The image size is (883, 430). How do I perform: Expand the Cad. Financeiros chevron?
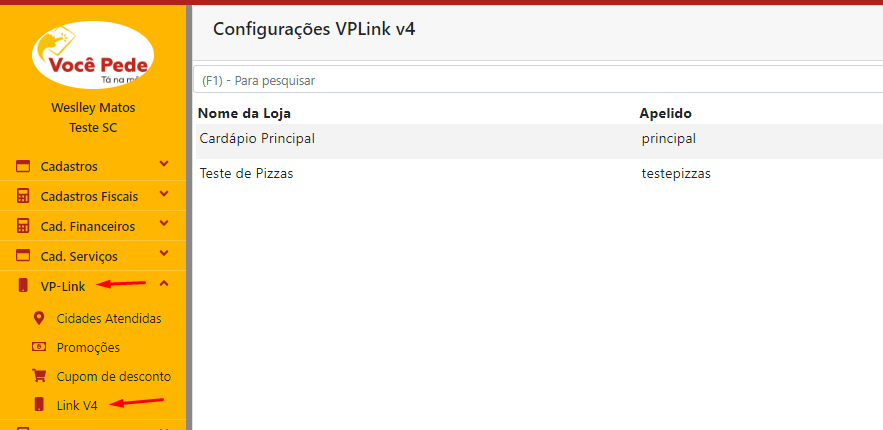coord(164,225)
